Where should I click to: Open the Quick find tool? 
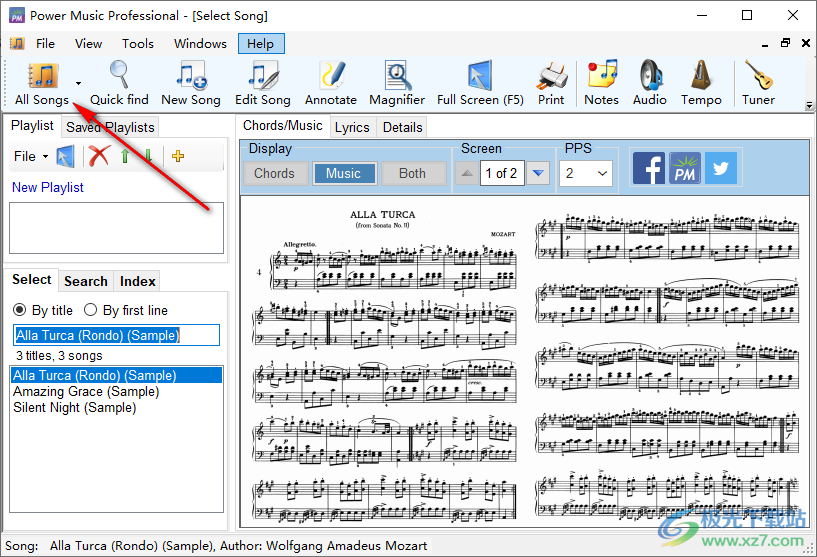pos(119,82)
